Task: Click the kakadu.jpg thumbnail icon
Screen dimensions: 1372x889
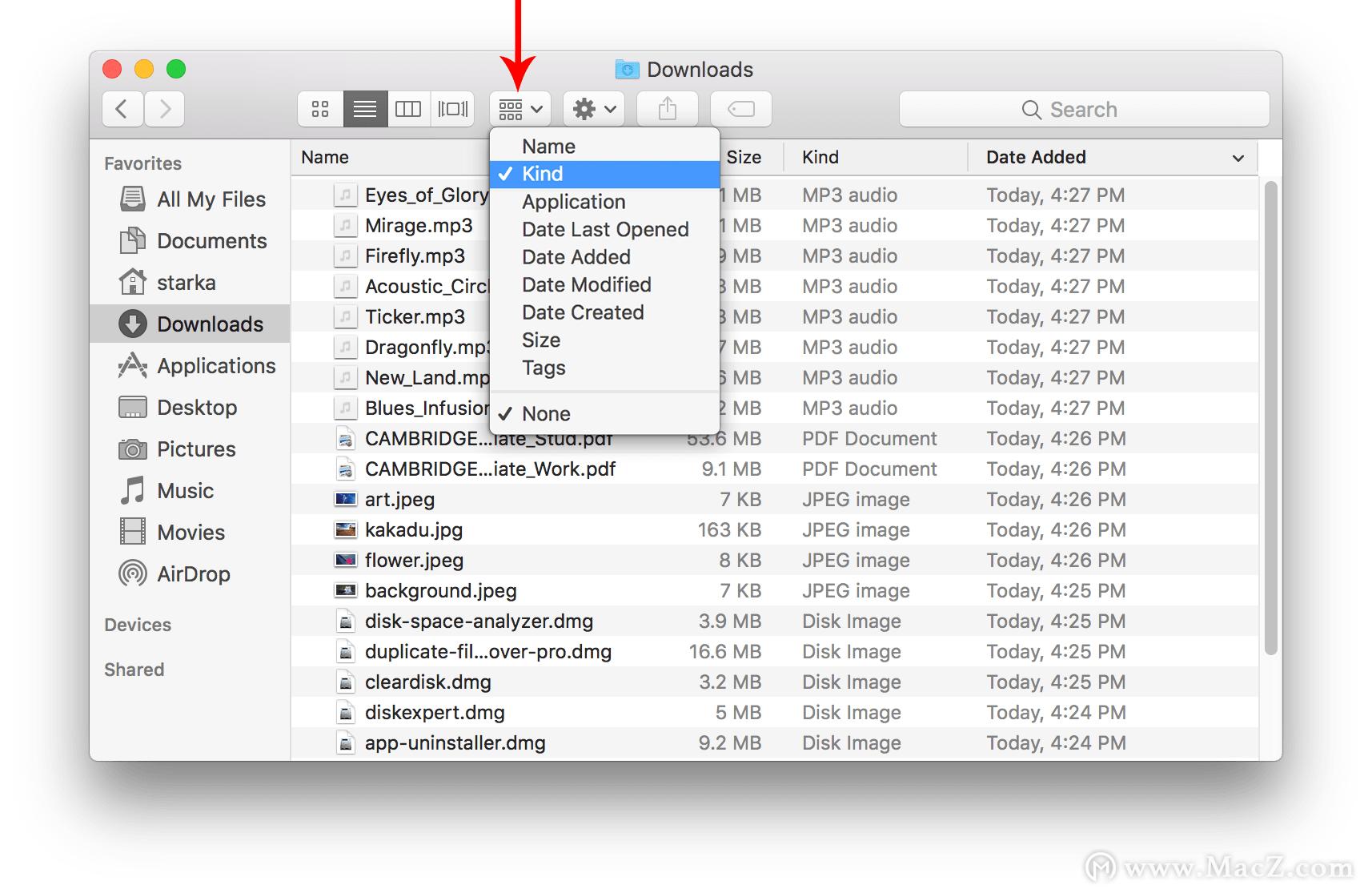Action: [x=345, y=529]
